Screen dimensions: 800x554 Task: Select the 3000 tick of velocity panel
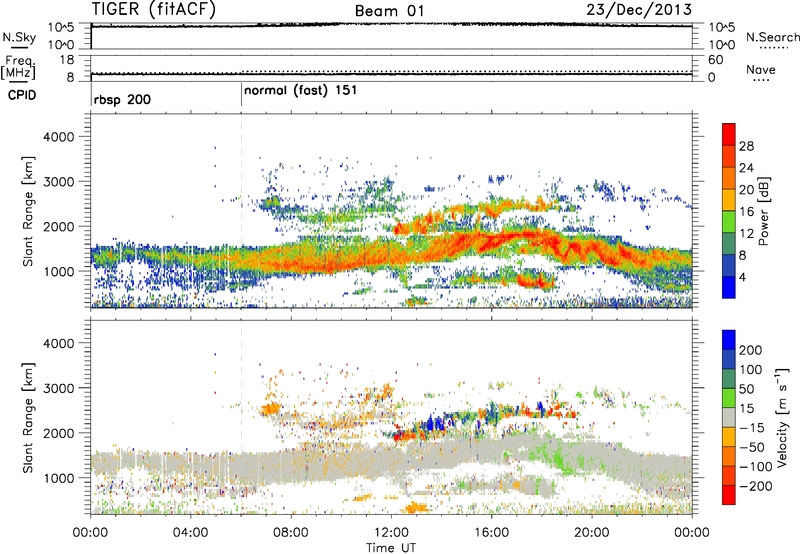pos(59,388)
